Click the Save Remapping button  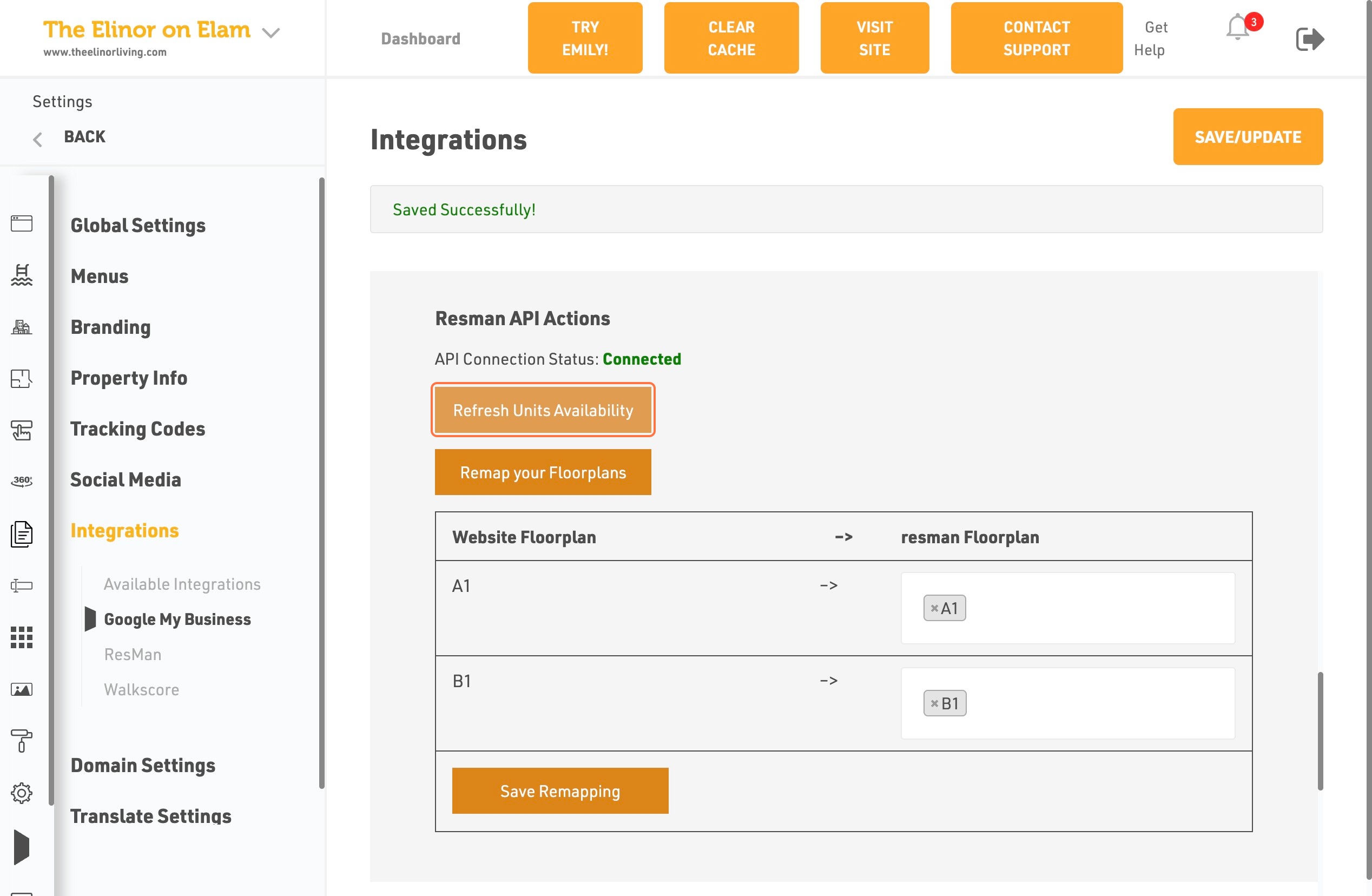tap(560, 790)
